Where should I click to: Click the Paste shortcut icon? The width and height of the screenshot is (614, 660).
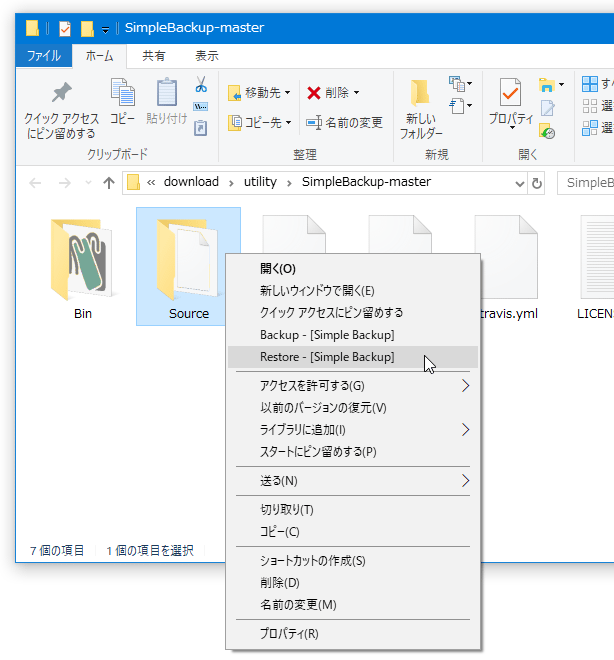click(x=200, y=128)
